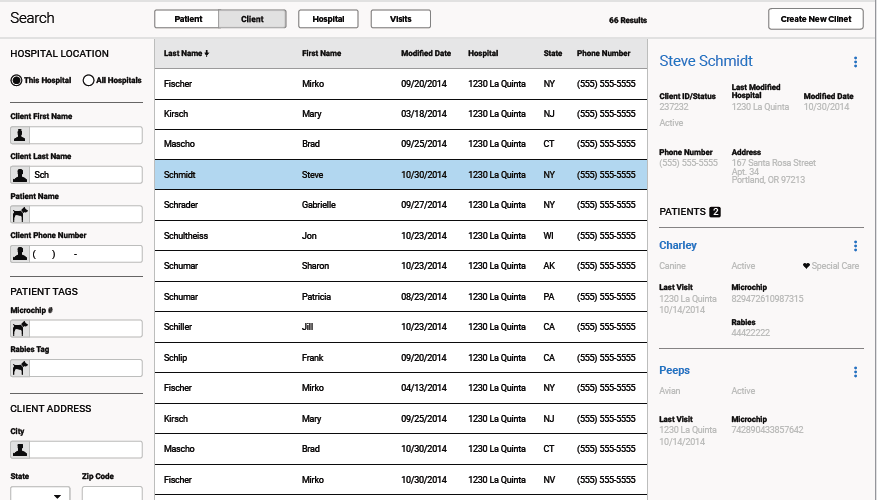
Task: Select Schmidt Steve row
Action: (401, 174)
